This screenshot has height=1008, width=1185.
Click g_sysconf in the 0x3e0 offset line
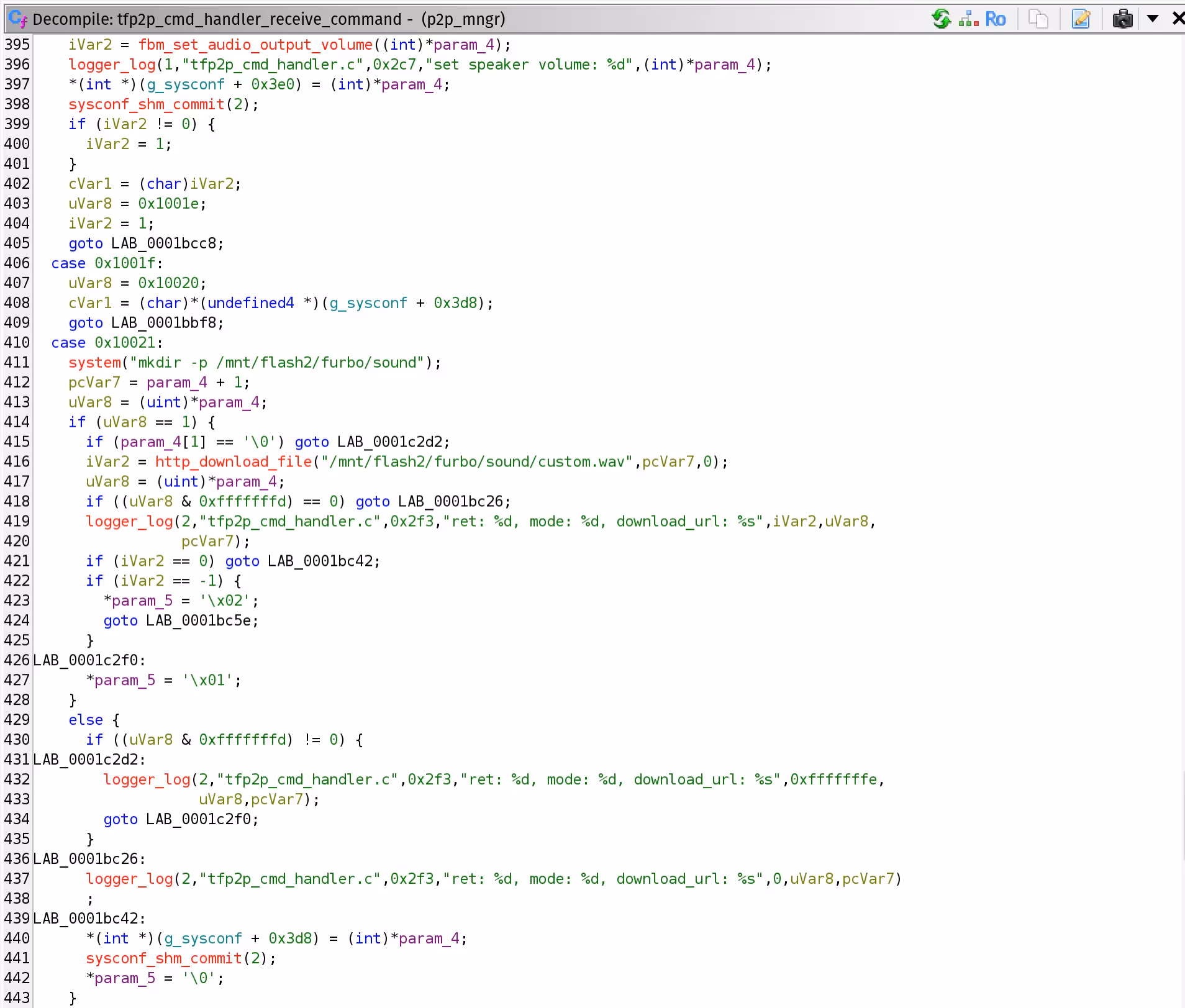coord(186,84)
